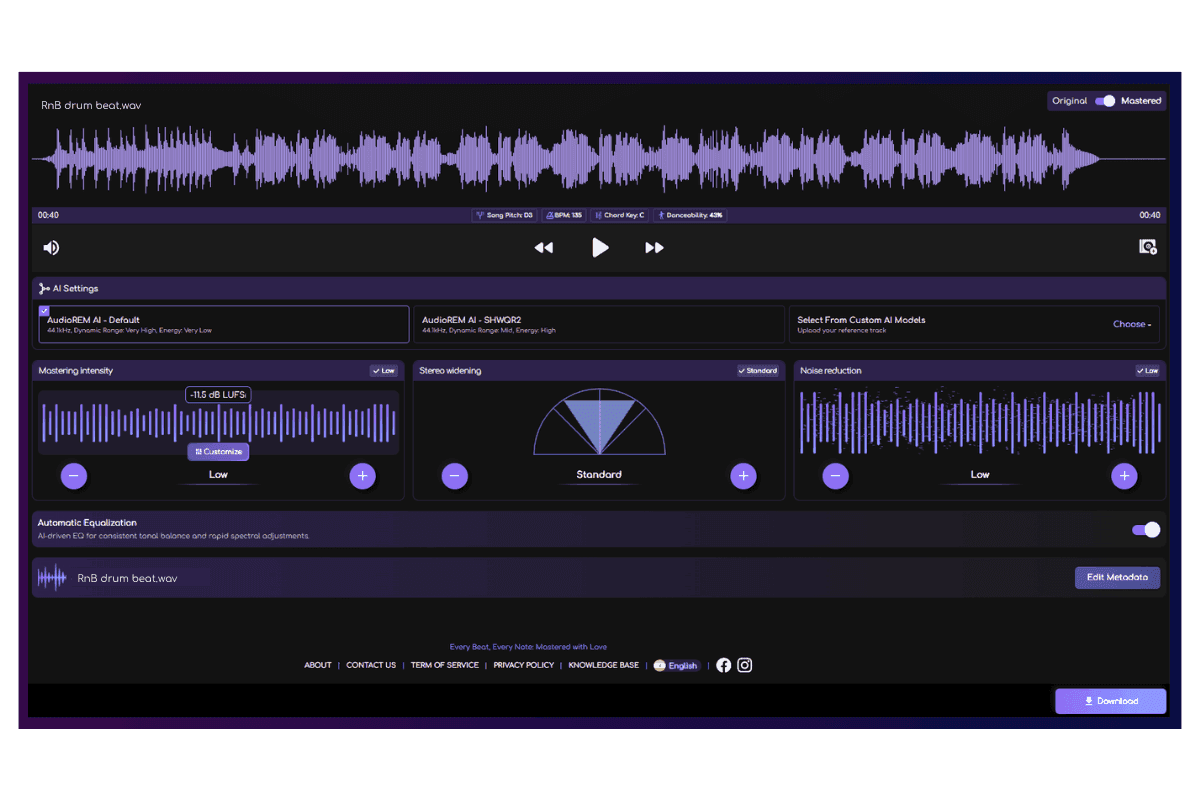
Task: Increase noise reduction with plus button
Action: (x=1124, y=476)
